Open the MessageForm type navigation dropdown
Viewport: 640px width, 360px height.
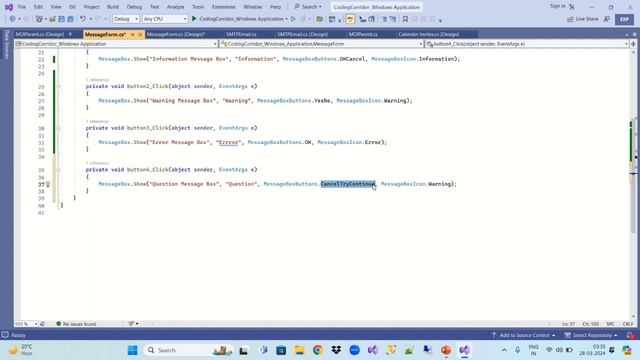(x=322, y=44)
